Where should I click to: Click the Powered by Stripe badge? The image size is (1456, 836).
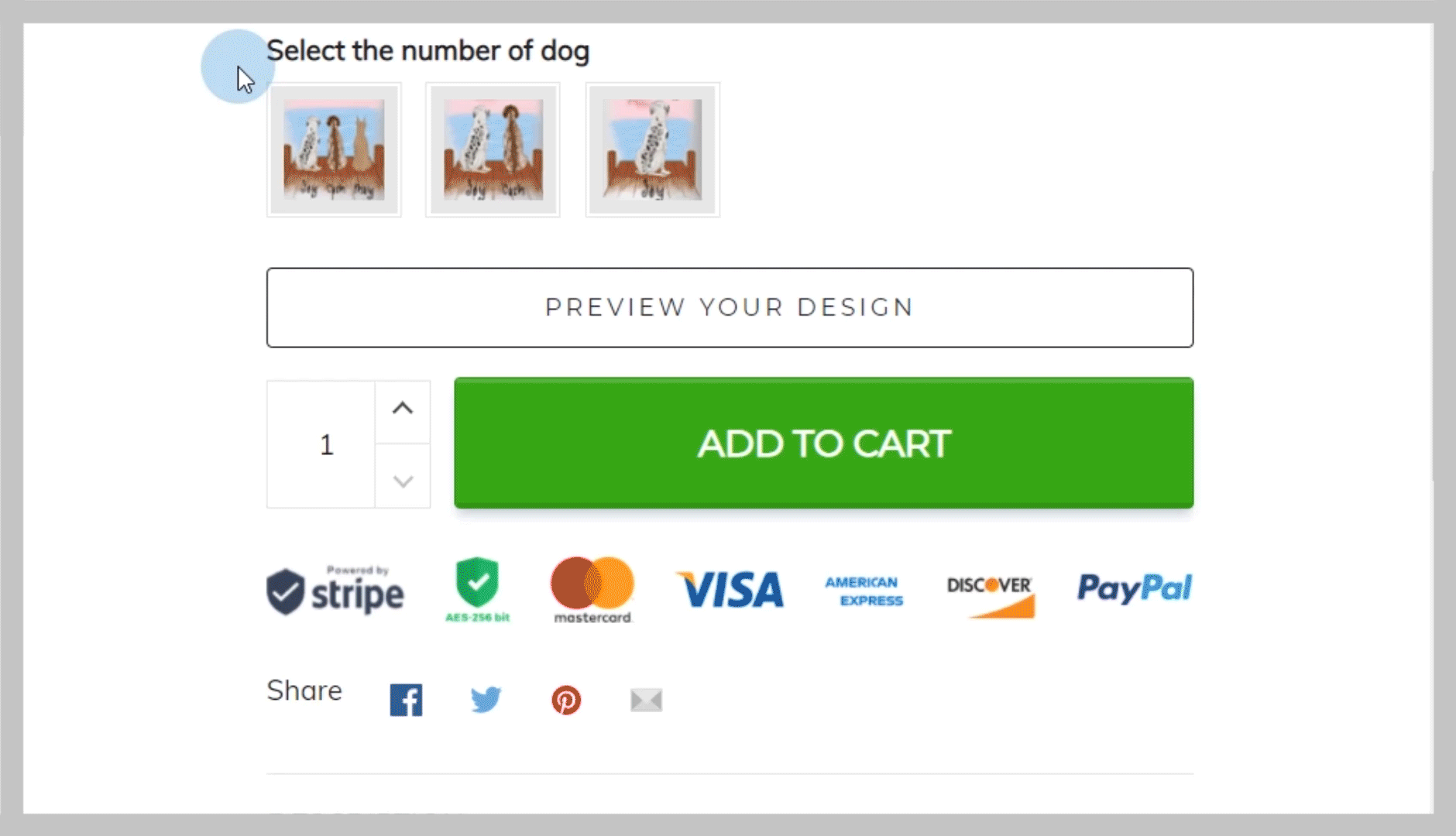(x=335, y=591)
